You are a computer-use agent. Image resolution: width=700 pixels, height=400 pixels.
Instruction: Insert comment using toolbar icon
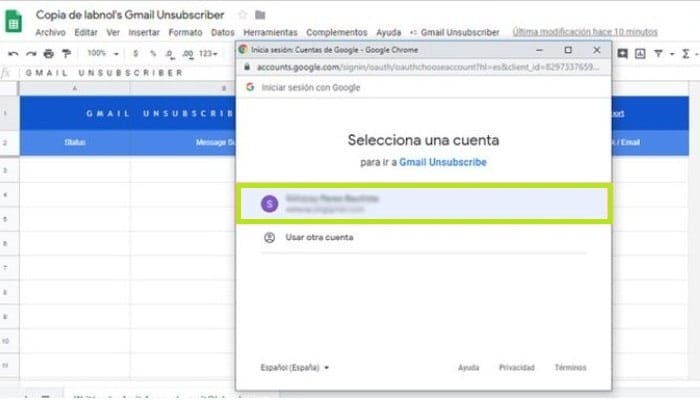(x=623, y=54)
